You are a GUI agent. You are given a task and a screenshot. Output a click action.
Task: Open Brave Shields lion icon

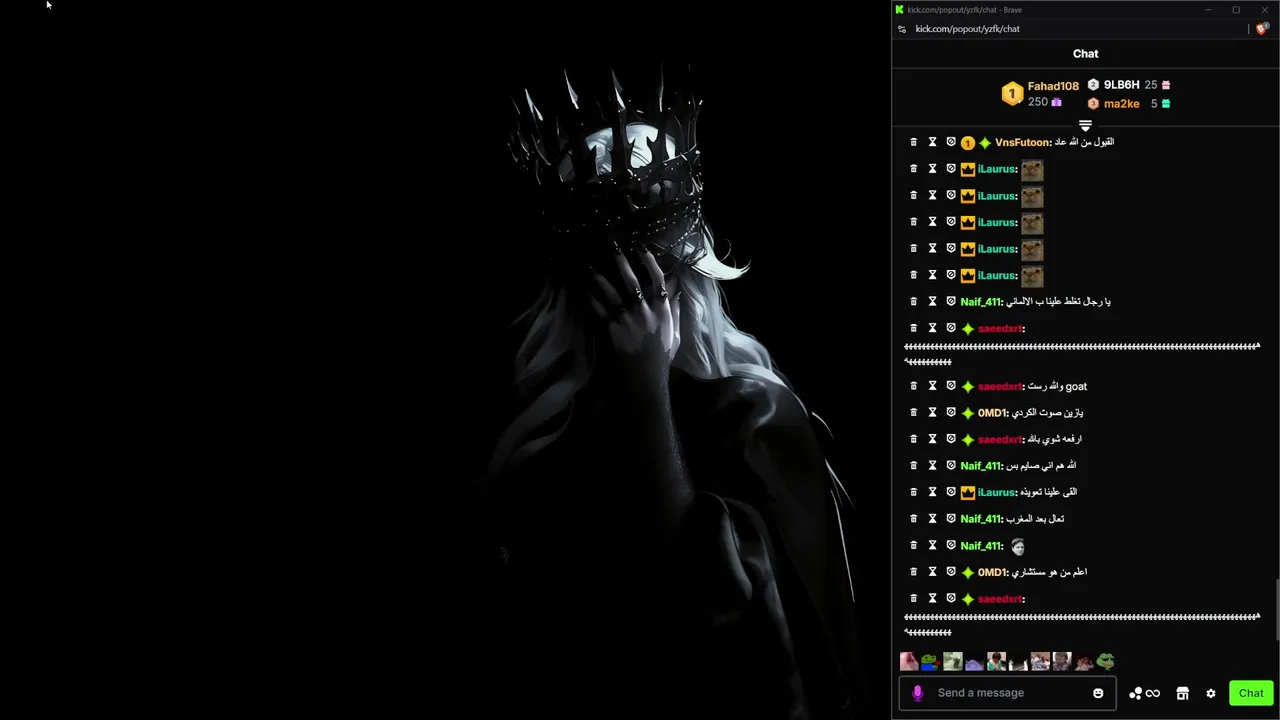point(1262,29)
